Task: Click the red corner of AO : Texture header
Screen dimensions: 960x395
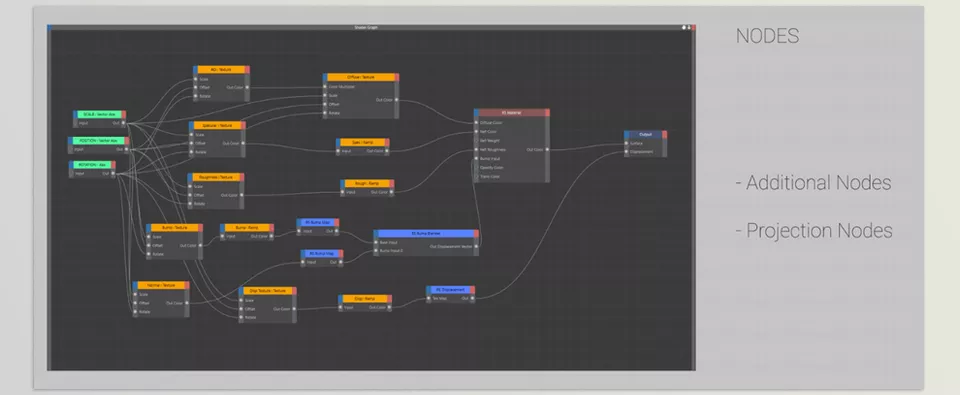Action: [x=247, y=70]
